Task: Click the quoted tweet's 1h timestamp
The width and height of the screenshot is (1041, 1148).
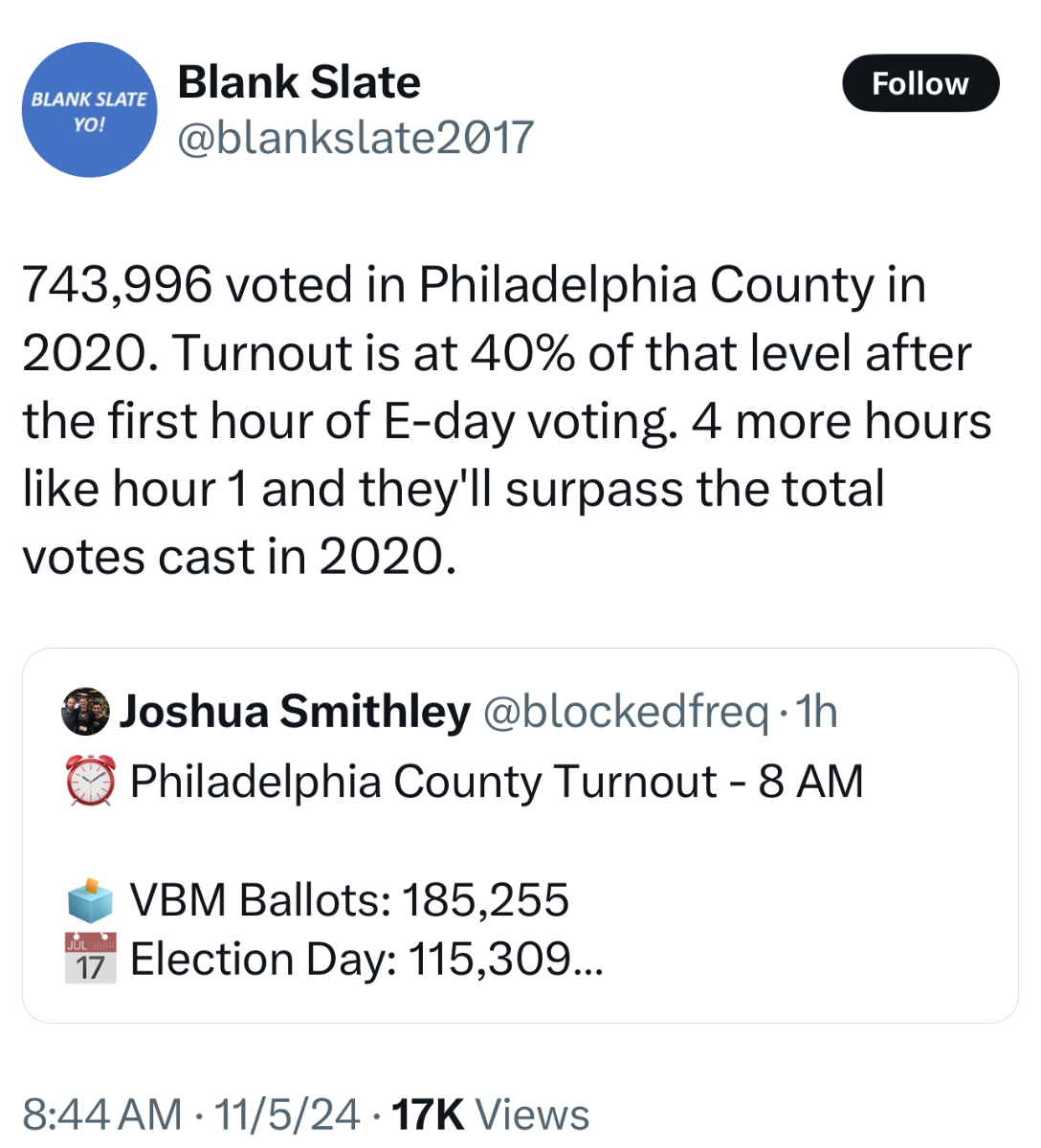Action: [817, 711]
